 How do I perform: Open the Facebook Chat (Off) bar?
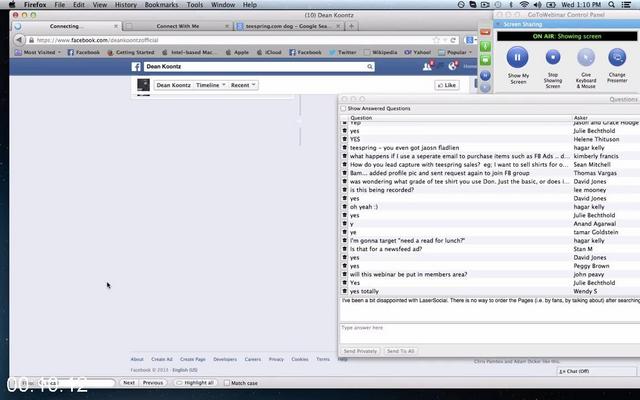click(x=597, y=371)
